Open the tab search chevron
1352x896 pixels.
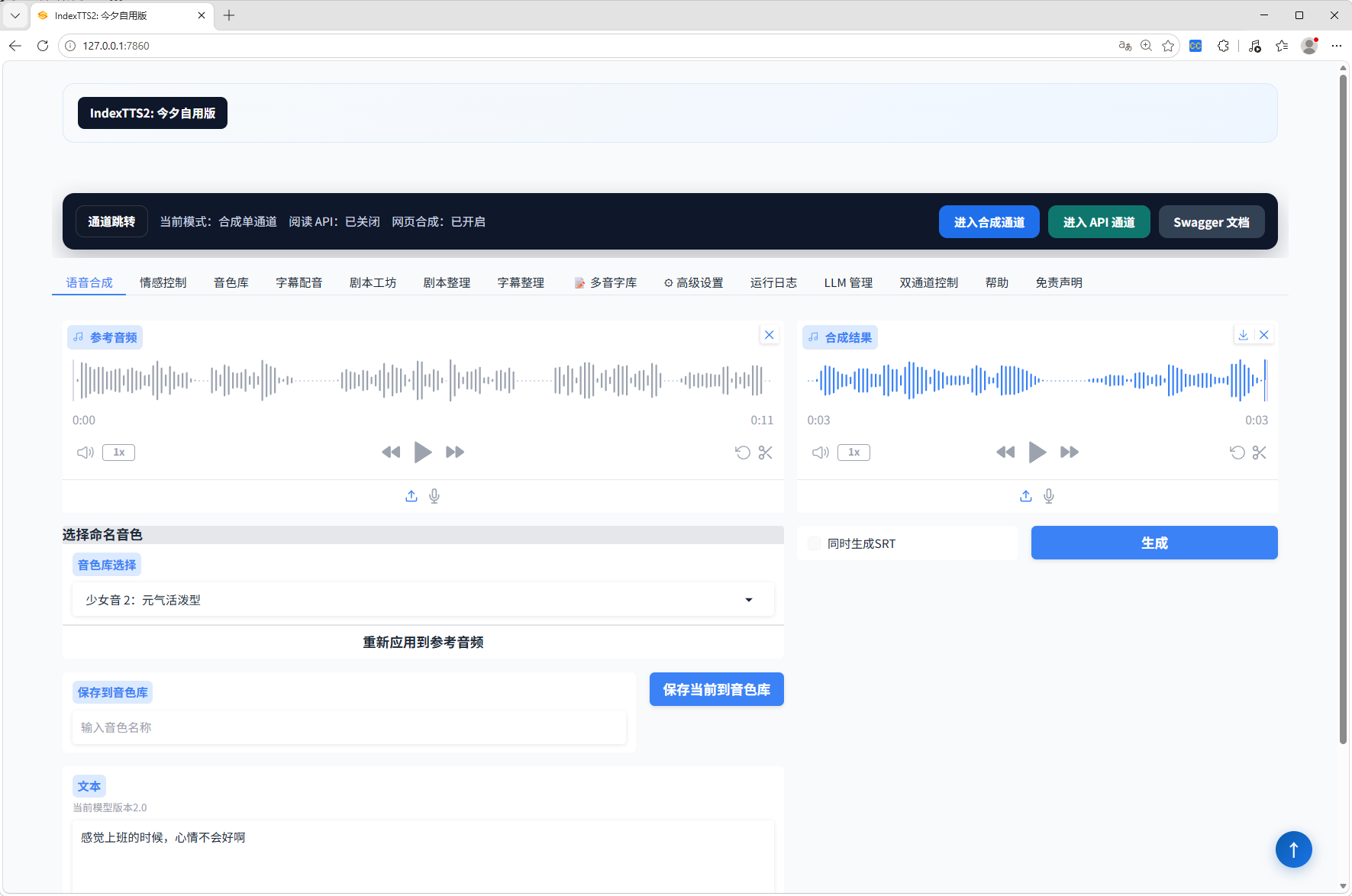point(15,15)
